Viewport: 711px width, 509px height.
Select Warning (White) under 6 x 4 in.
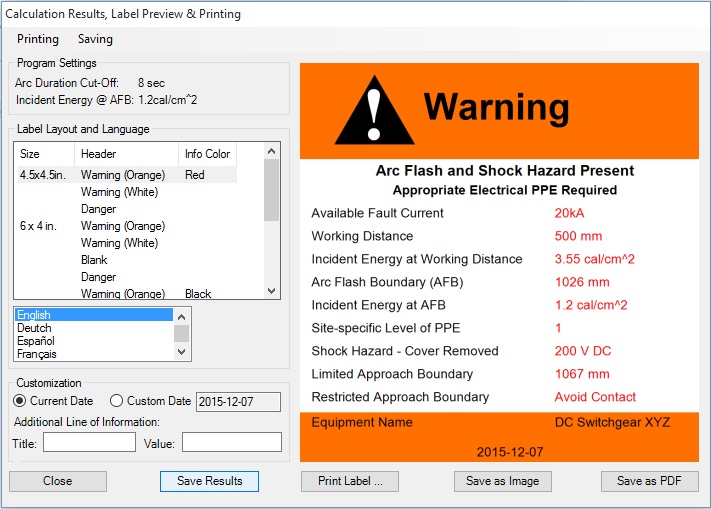coord(119,243)
